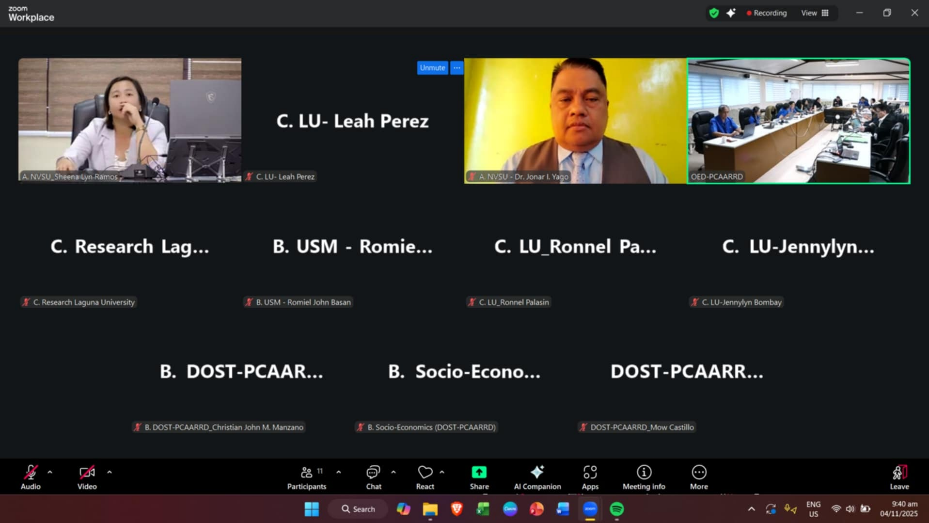Viewport: 929px width, 523px height.
Task: Open Spotify from the Windows taskbar
Action: (x=616, y=509)
